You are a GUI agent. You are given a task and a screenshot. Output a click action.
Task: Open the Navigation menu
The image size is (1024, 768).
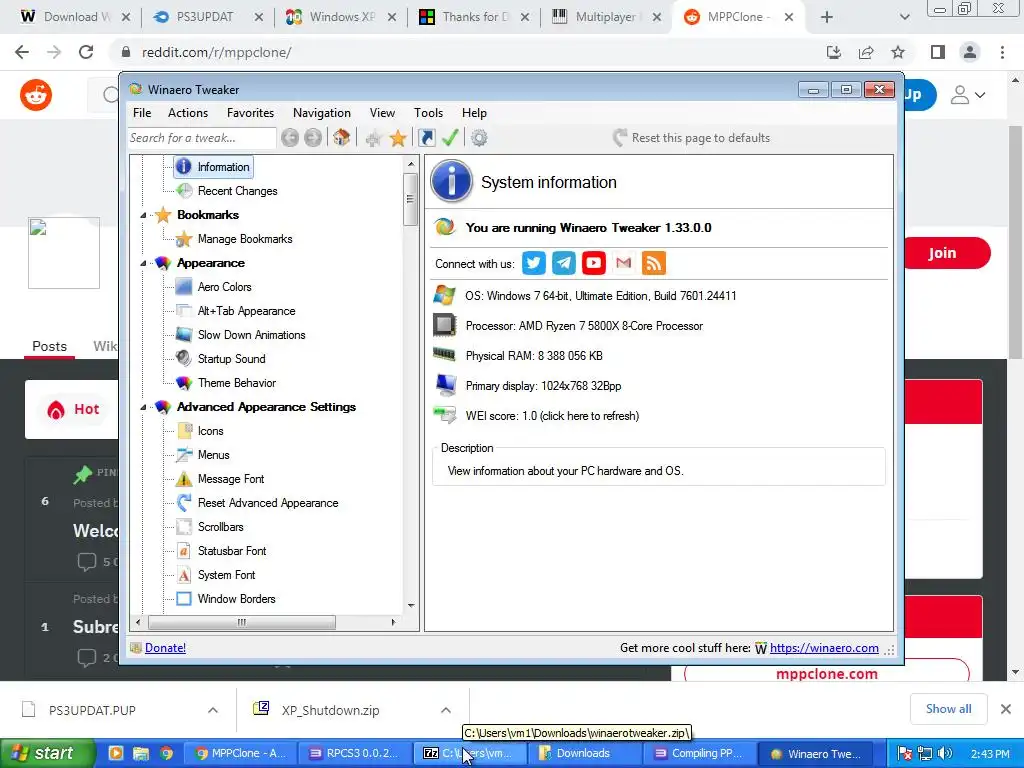pyautogui.click(x=321, y=113)
